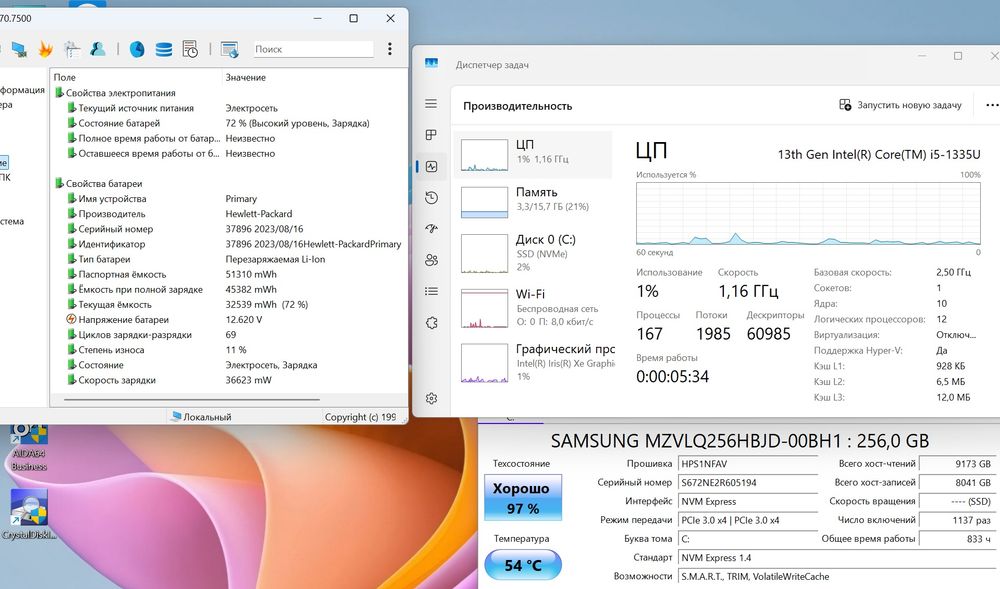1000x589 pixels.
Task: Click the network monitor computer toolbar icon
Action: tap(19, 49)
